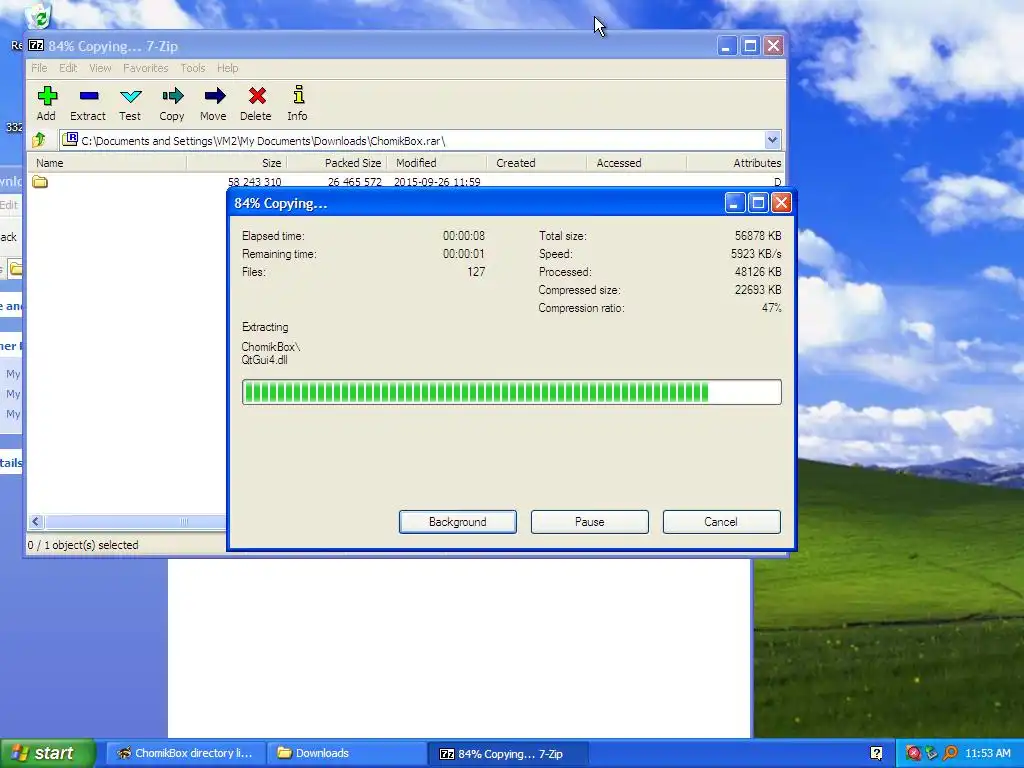The image size is (1024, 768).
Task: Switch to 7-Zip Copying taskbar item
Action: coord(507,754)
